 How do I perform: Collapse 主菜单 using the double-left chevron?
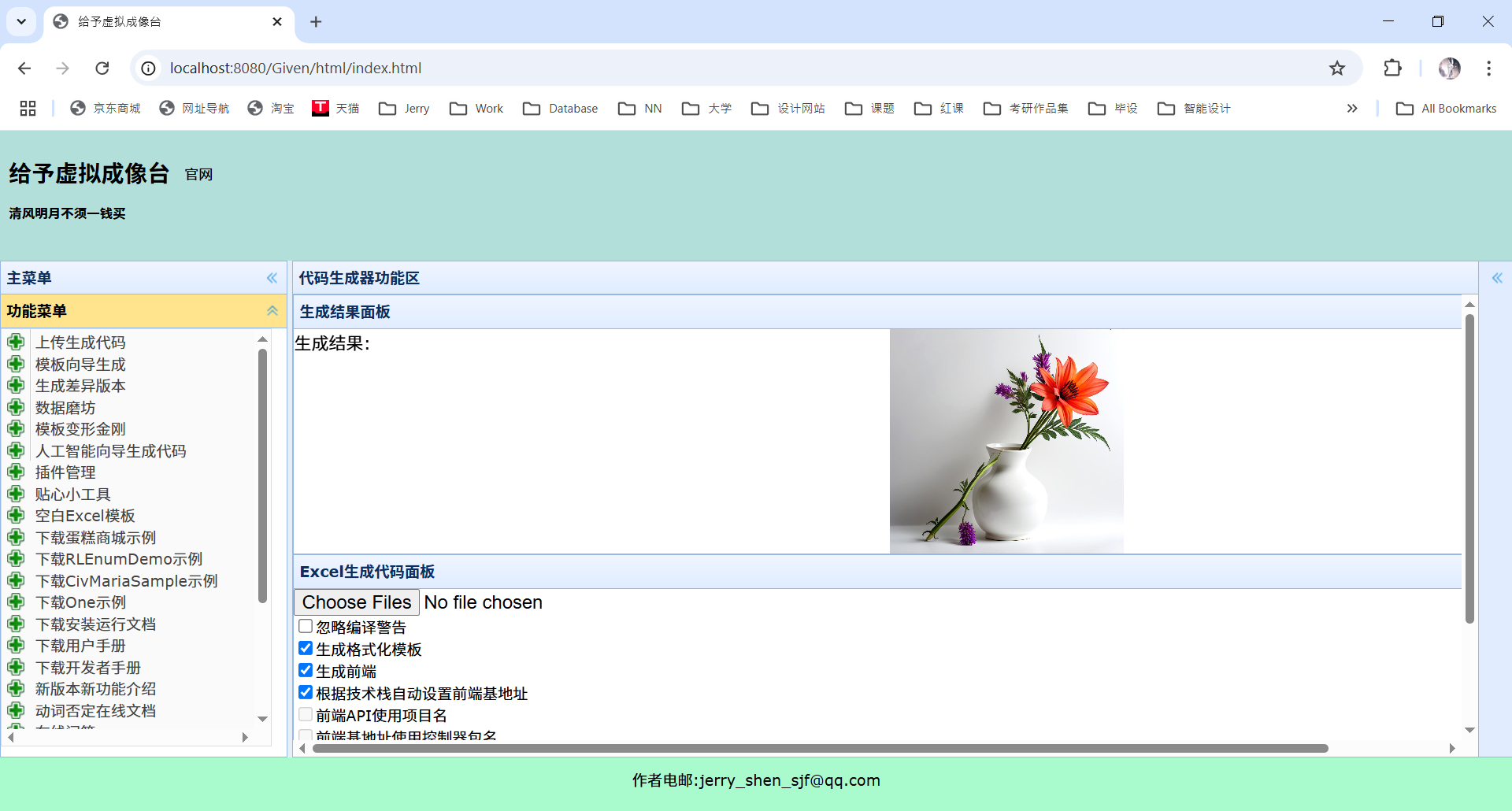click(272, 278)
